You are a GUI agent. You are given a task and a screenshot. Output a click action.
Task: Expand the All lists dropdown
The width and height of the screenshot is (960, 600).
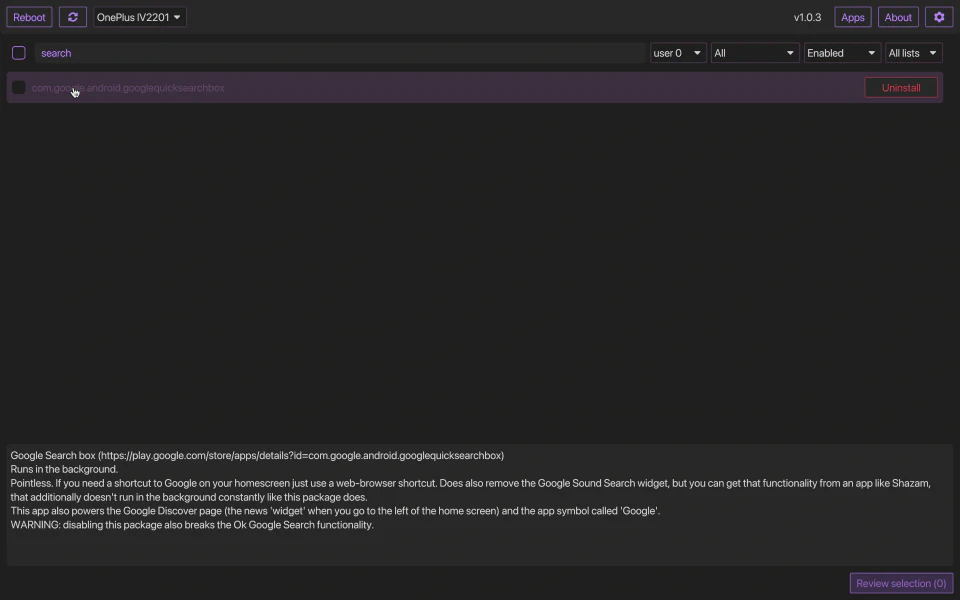pos(913,53)
